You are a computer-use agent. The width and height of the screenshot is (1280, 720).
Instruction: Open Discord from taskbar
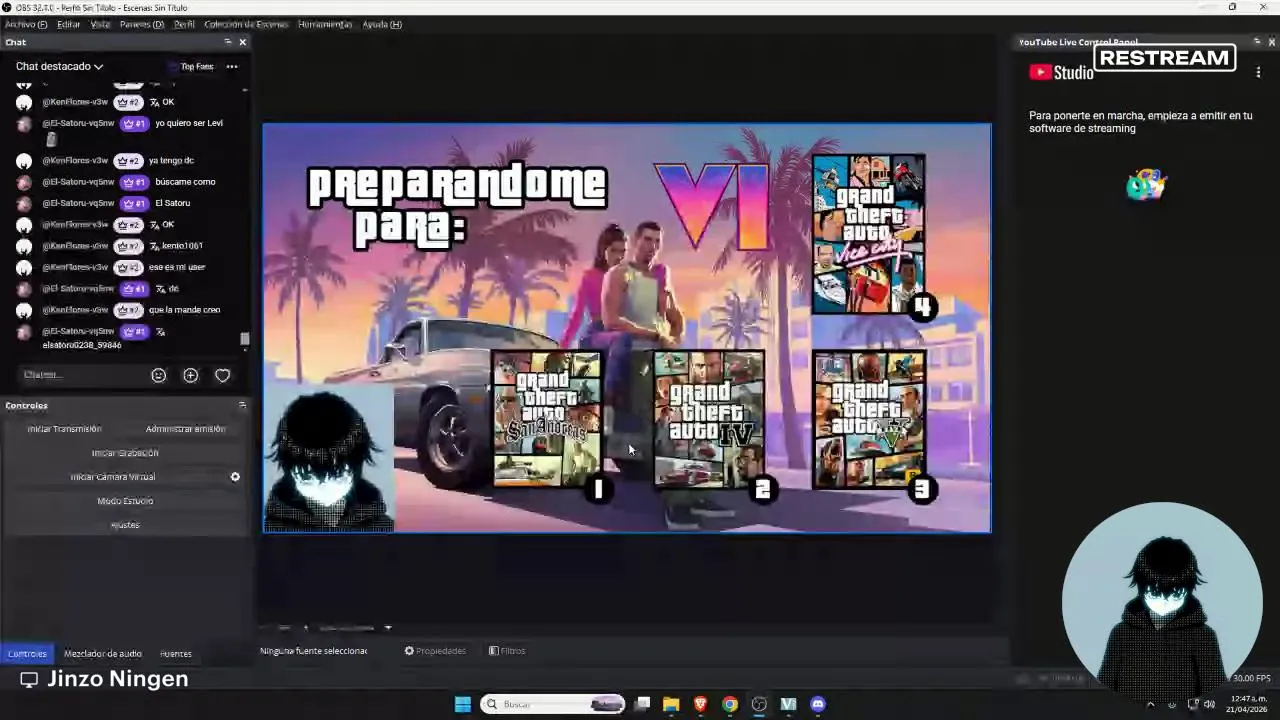pos(818,704)
